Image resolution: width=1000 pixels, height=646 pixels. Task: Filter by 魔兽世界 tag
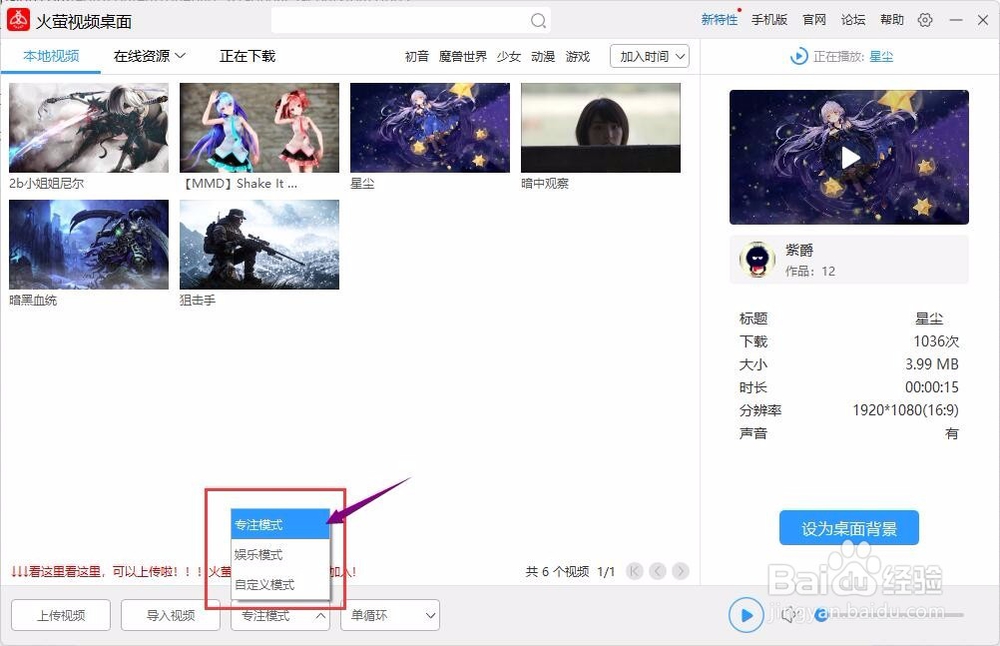pos(463,57)
